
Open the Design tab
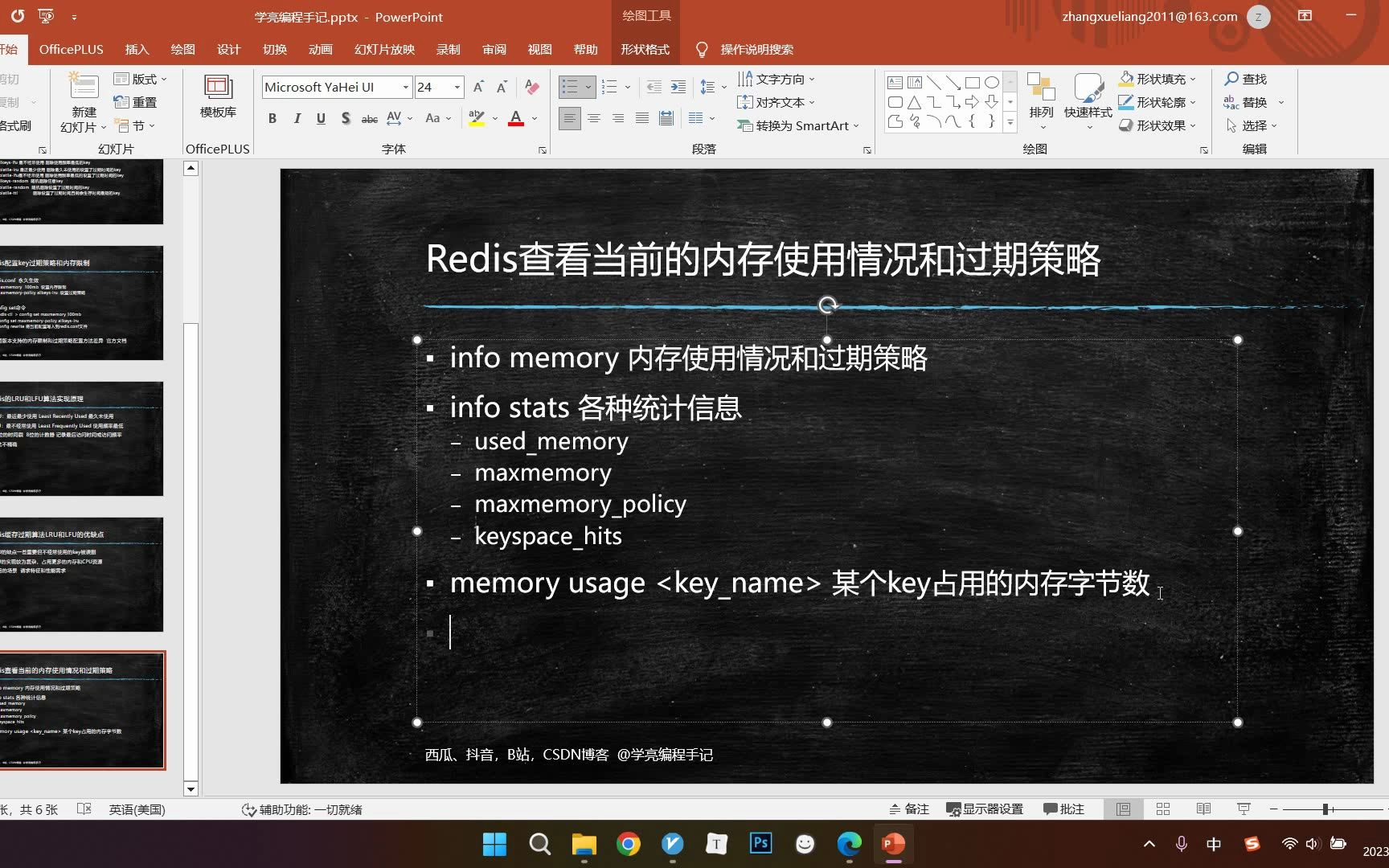[x=229, y=49]
